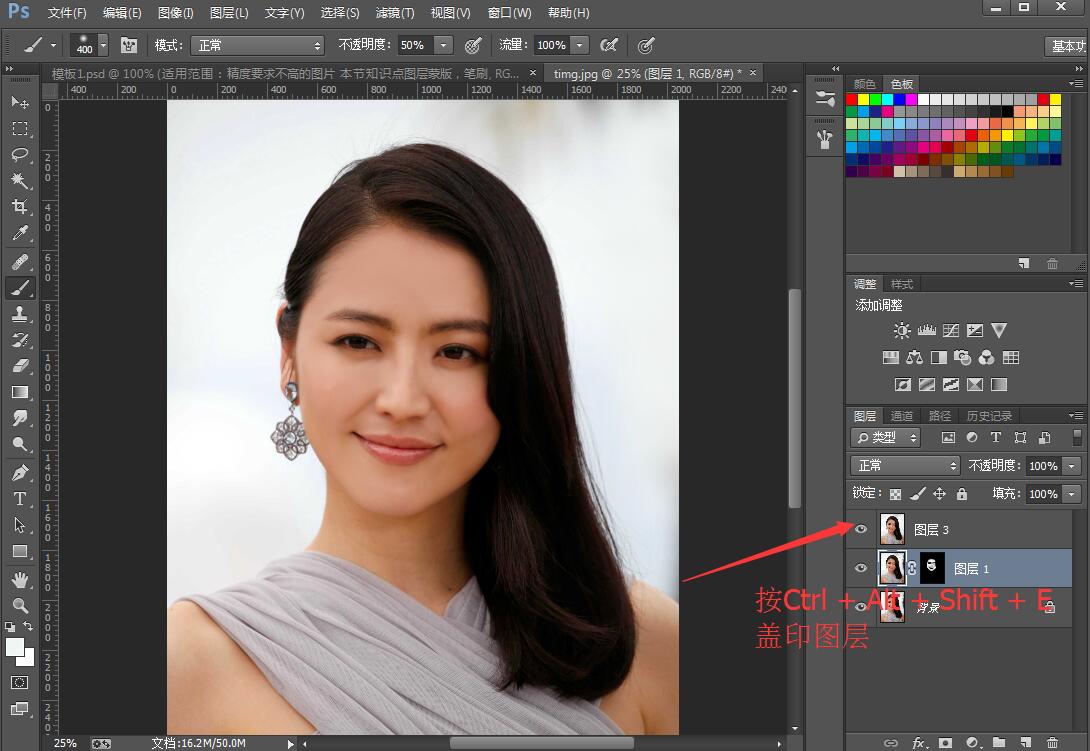This screenshot has width=1090, height=751.
Task: Select the Clone Stamp tool
Action: pyautogui.click(x=20, y=314)
